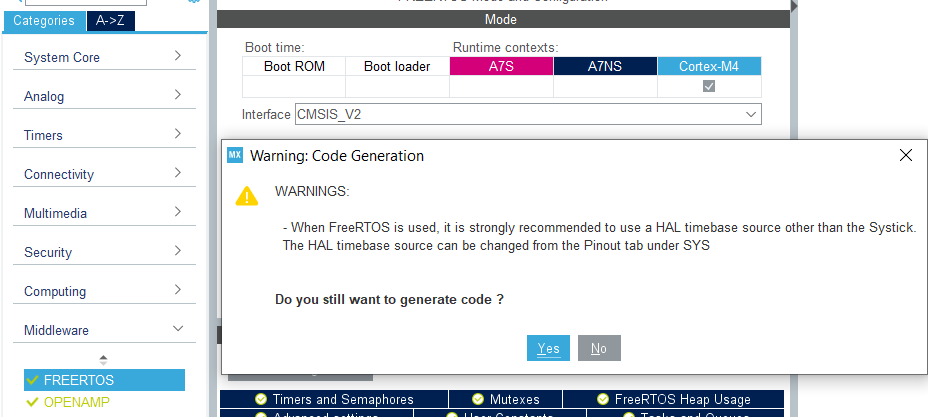928x417 pixels.
Task: Expand the Security category
Action: (x=104, y=253)
